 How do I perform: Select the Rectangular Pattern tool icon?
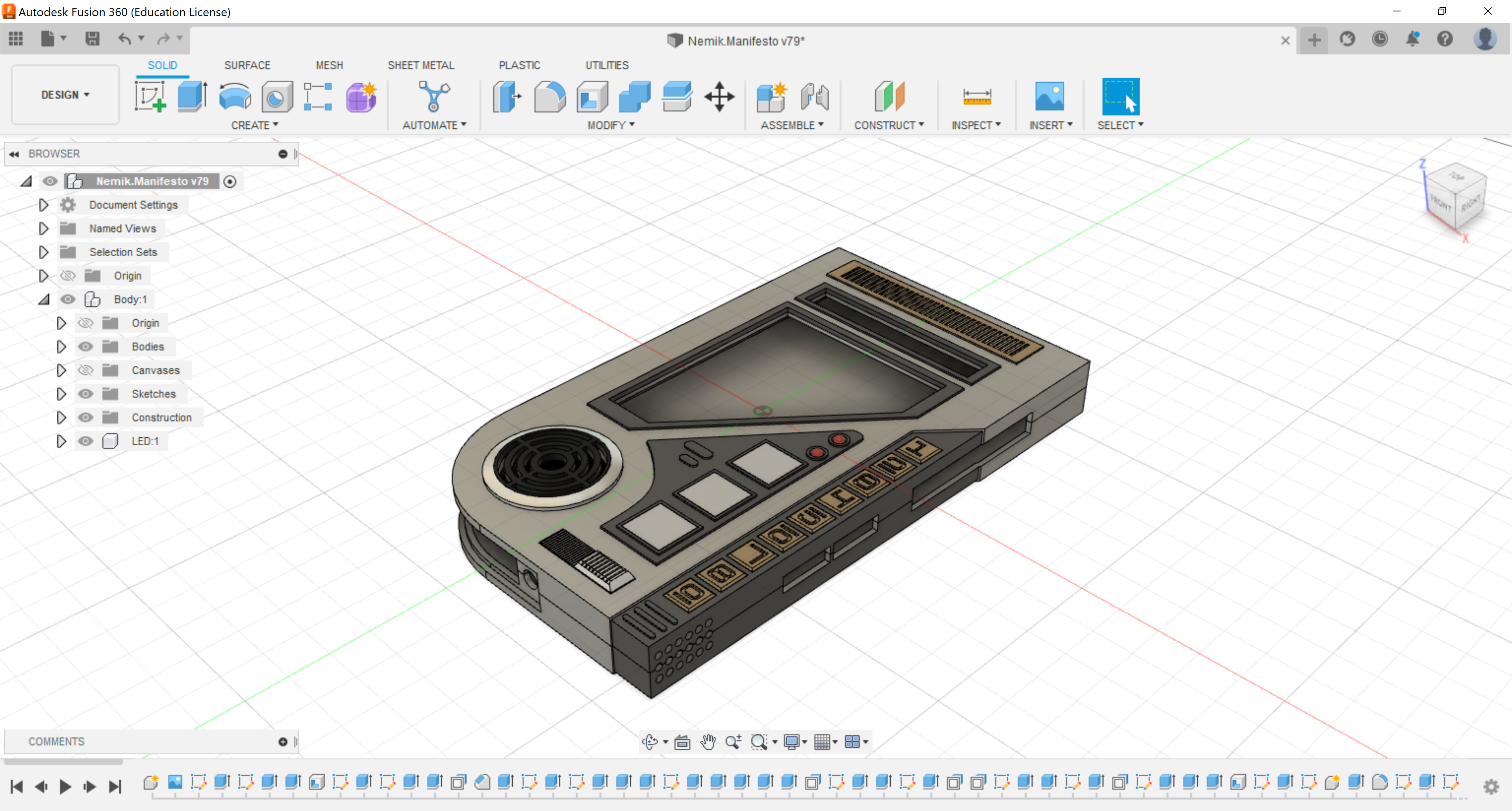[318, 96]
